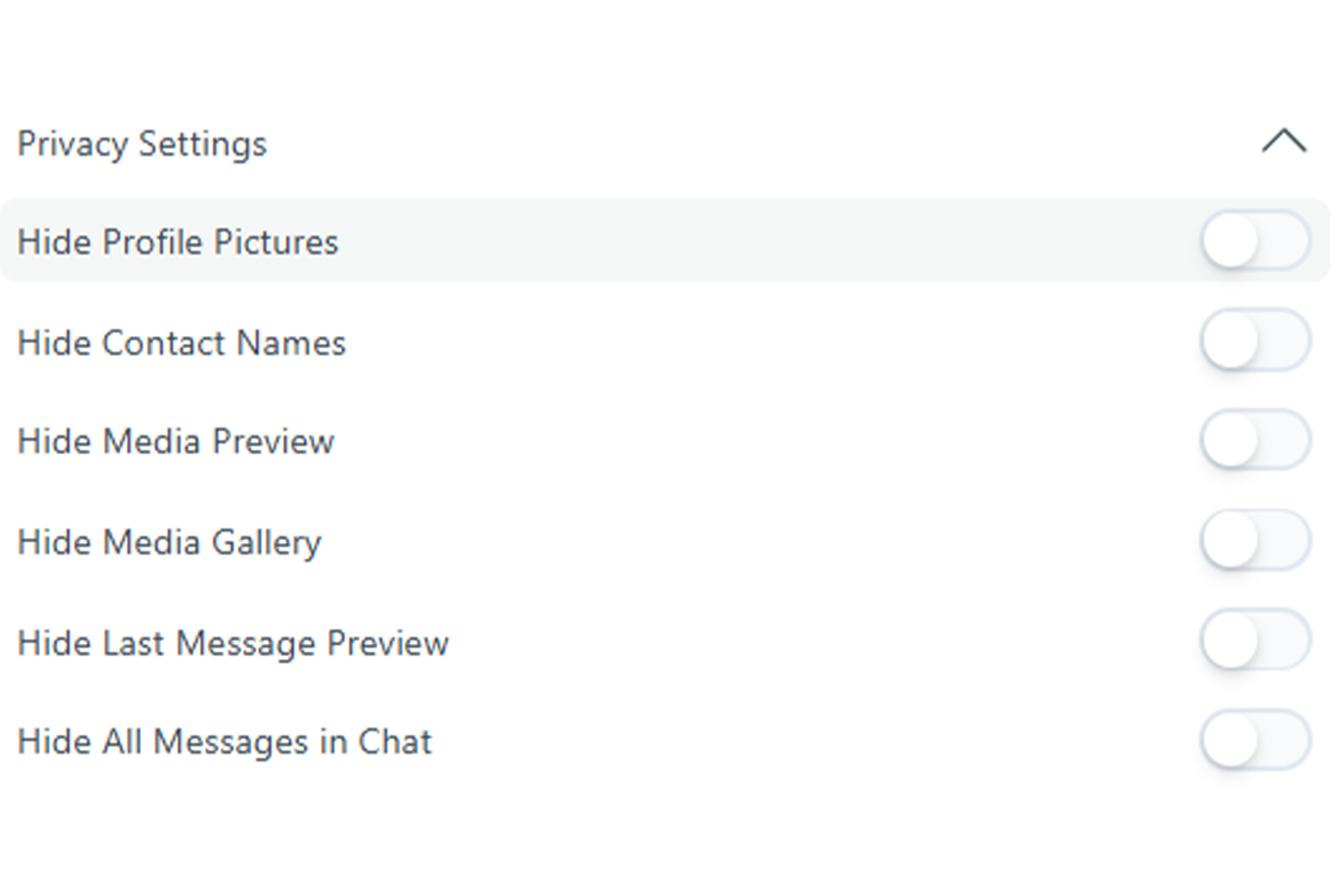The height and width of the screenshot is (896, 1344).
Task: Click the 'Hide Last Message Preview' text
Action: 233,643
